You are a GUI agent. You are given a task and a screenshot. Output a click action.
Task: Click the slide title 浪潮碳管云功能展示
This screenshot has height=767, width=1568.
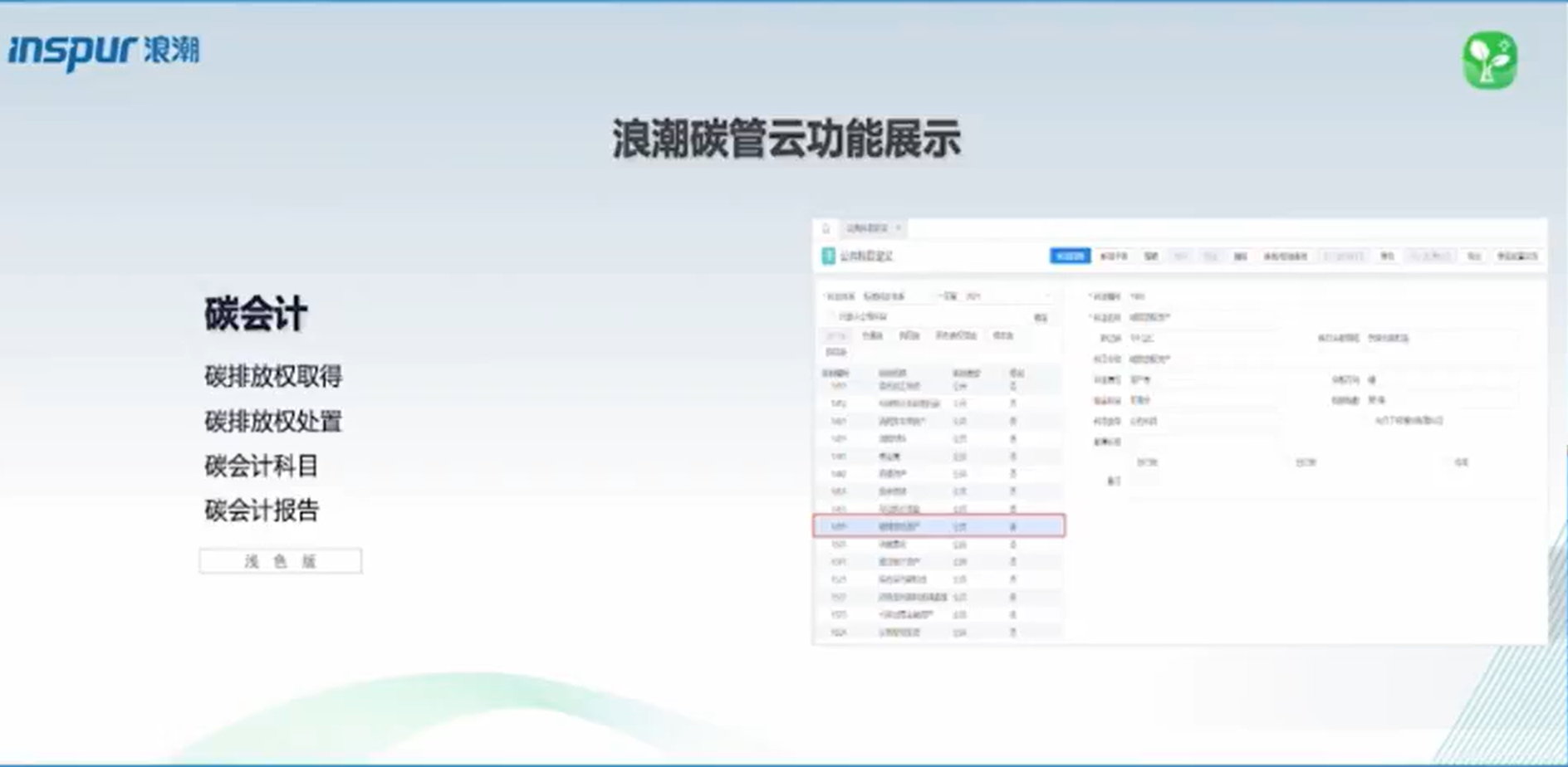coord(786,139)
